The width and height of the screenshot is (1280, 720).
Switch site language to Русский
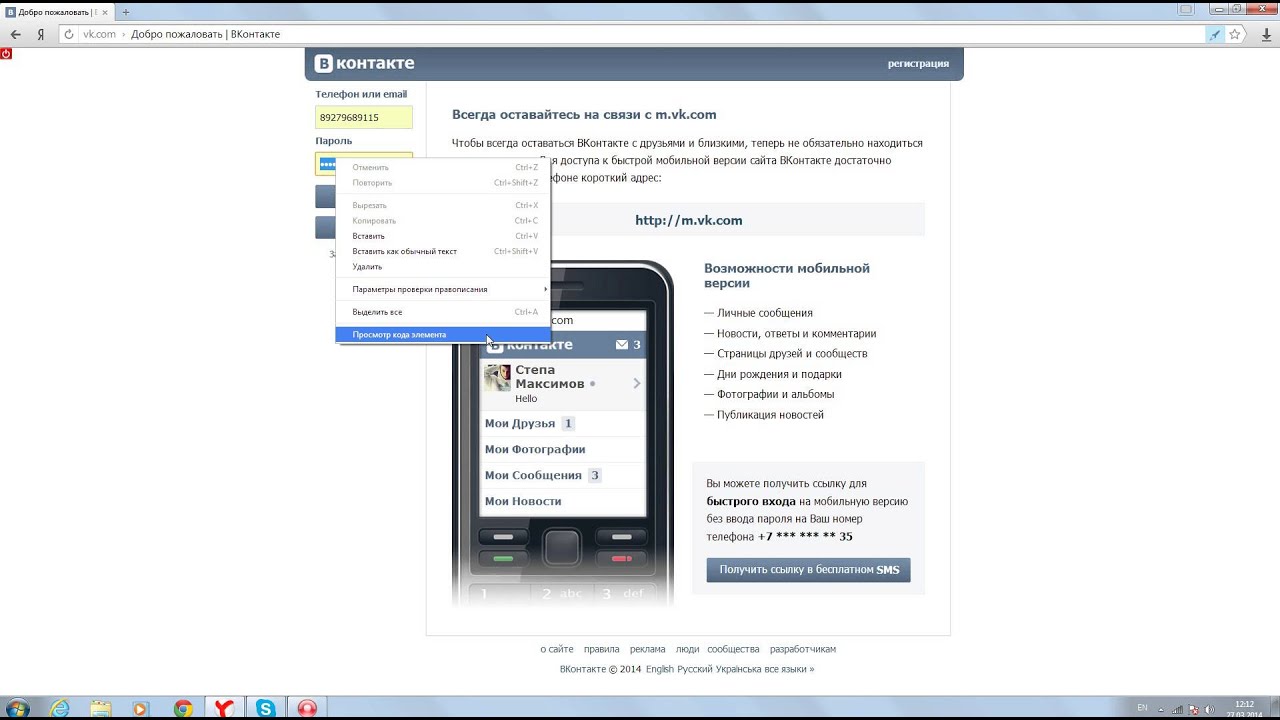695,669
